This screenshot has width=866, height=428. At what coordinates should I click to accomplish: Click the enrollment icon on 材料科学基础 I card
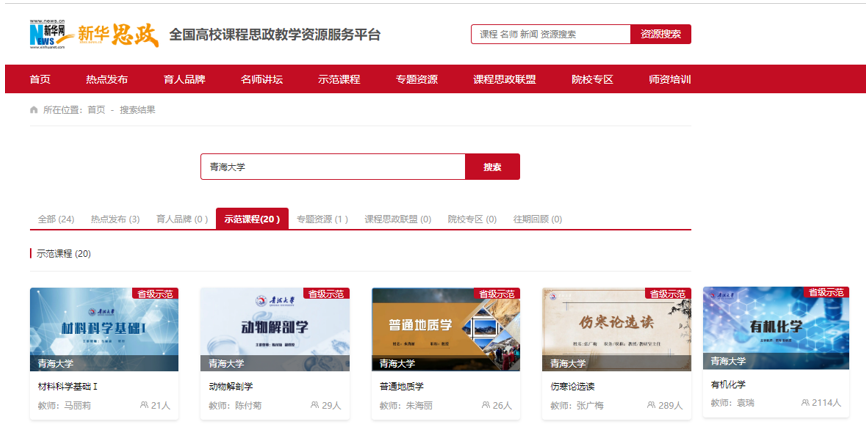click(x=144, y=405)
